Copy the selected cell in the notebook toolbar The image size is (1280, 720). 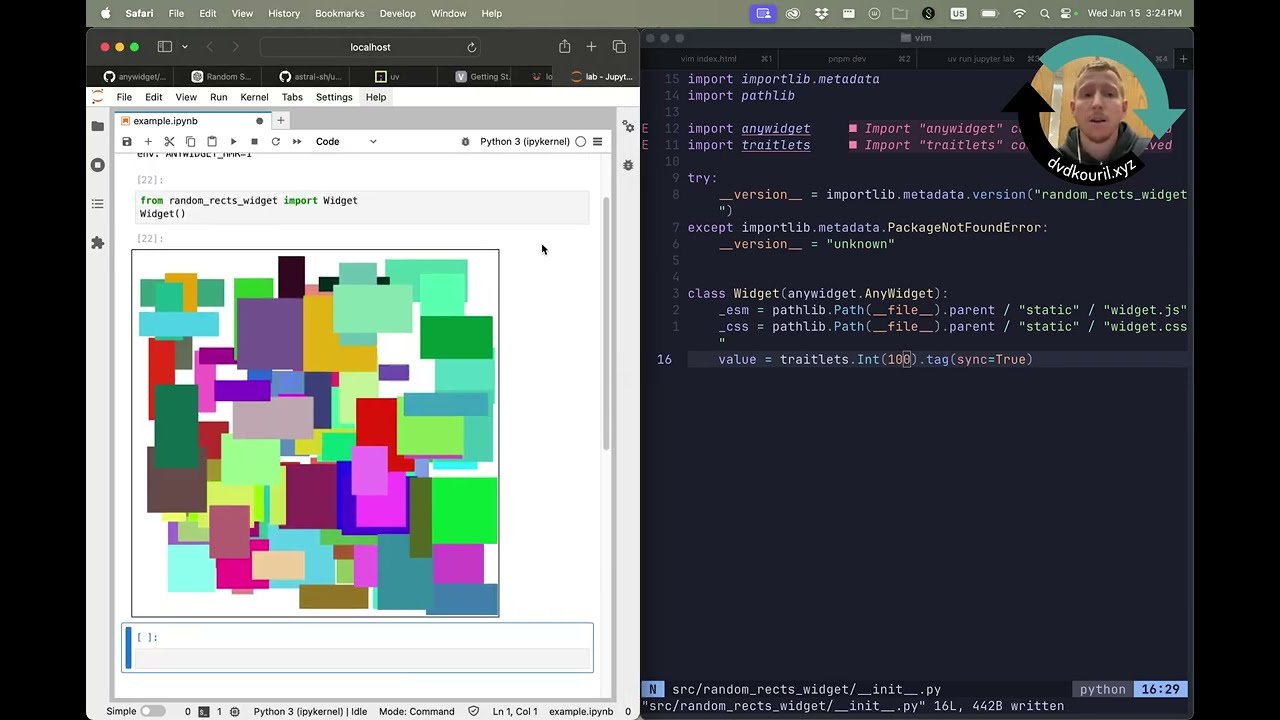(190, 142)
